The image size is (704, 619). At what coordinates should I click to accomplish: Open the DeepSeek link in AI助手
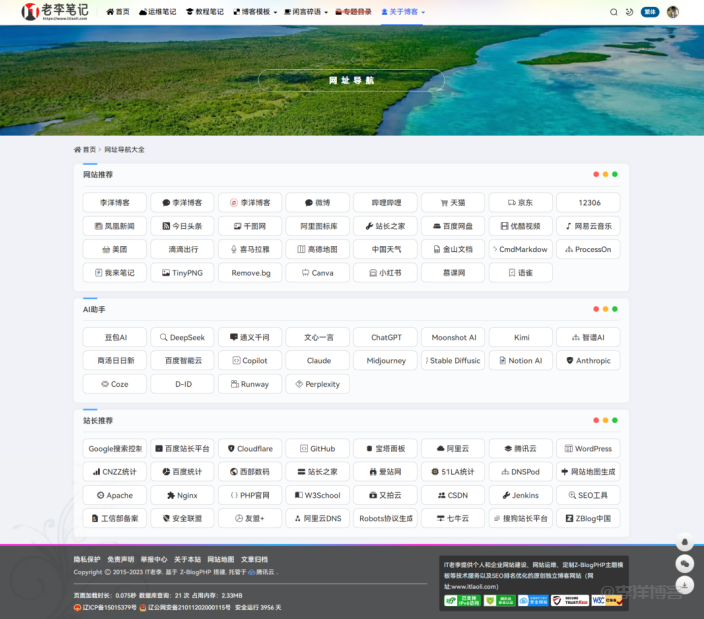(x=182, y=337)
